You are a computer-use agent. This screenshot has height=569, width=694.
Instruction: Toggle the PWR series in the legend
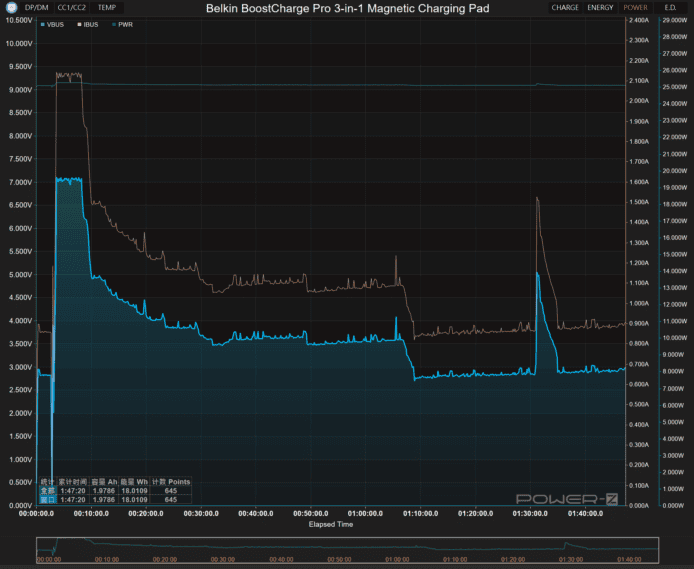pyautogui.click(x=124, y=24)
